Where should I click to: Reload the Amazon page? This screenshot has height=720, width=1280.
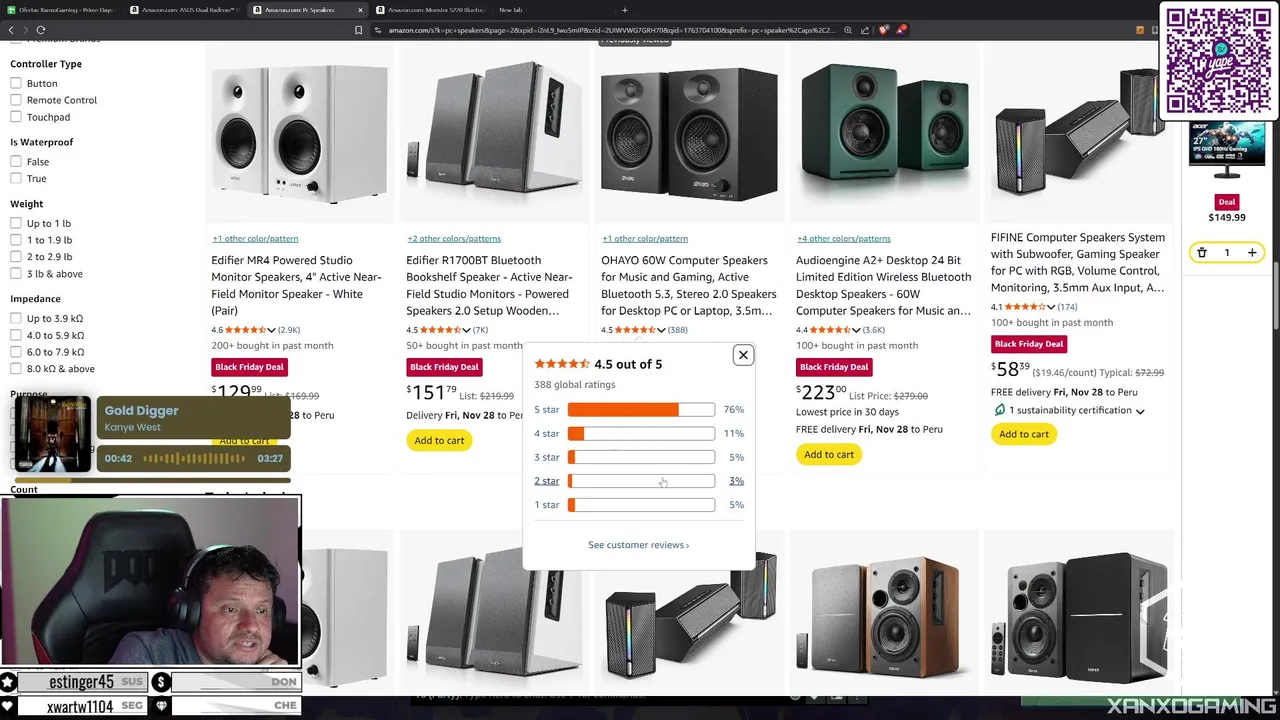tap(40, 30)
